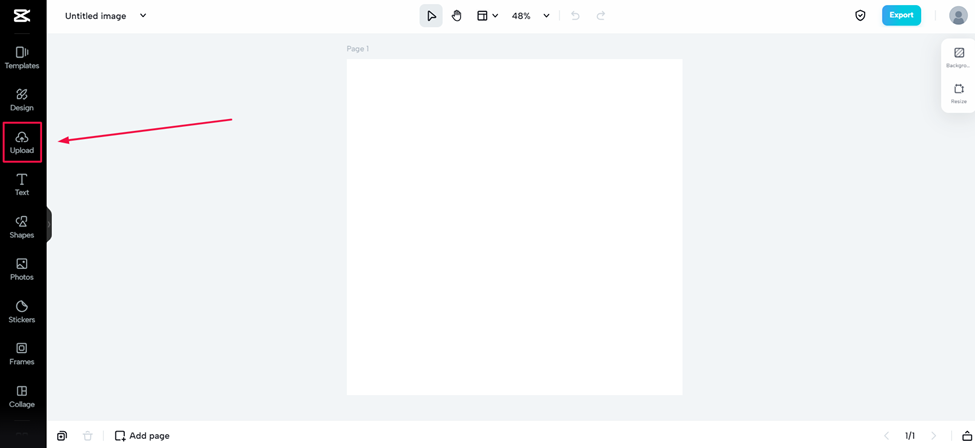Click Add page button

click(x=142, y=436)
